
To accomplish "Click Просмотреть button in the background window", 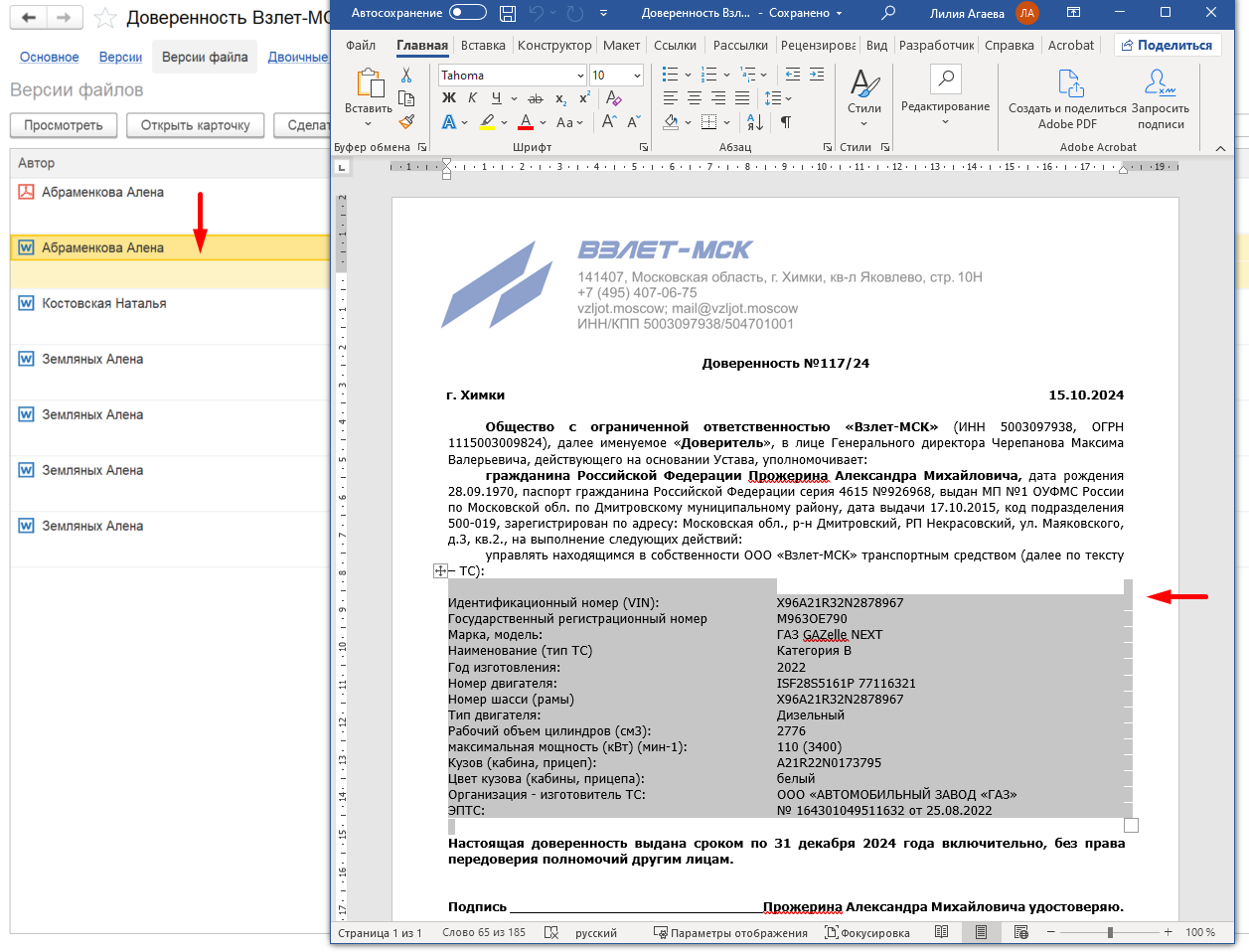I will click(64, 125).
